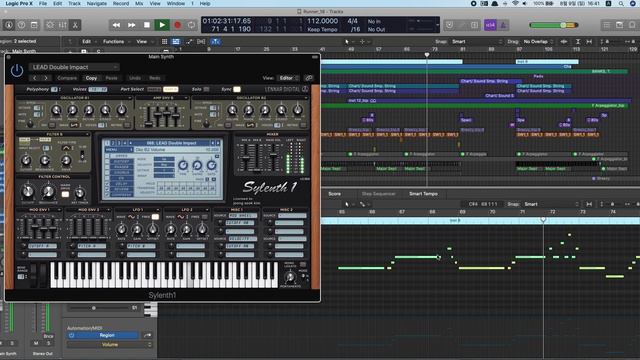Open macOS Spotlight search icon
This screenshot has height=360, width=640.
click(x=621, y=3)
